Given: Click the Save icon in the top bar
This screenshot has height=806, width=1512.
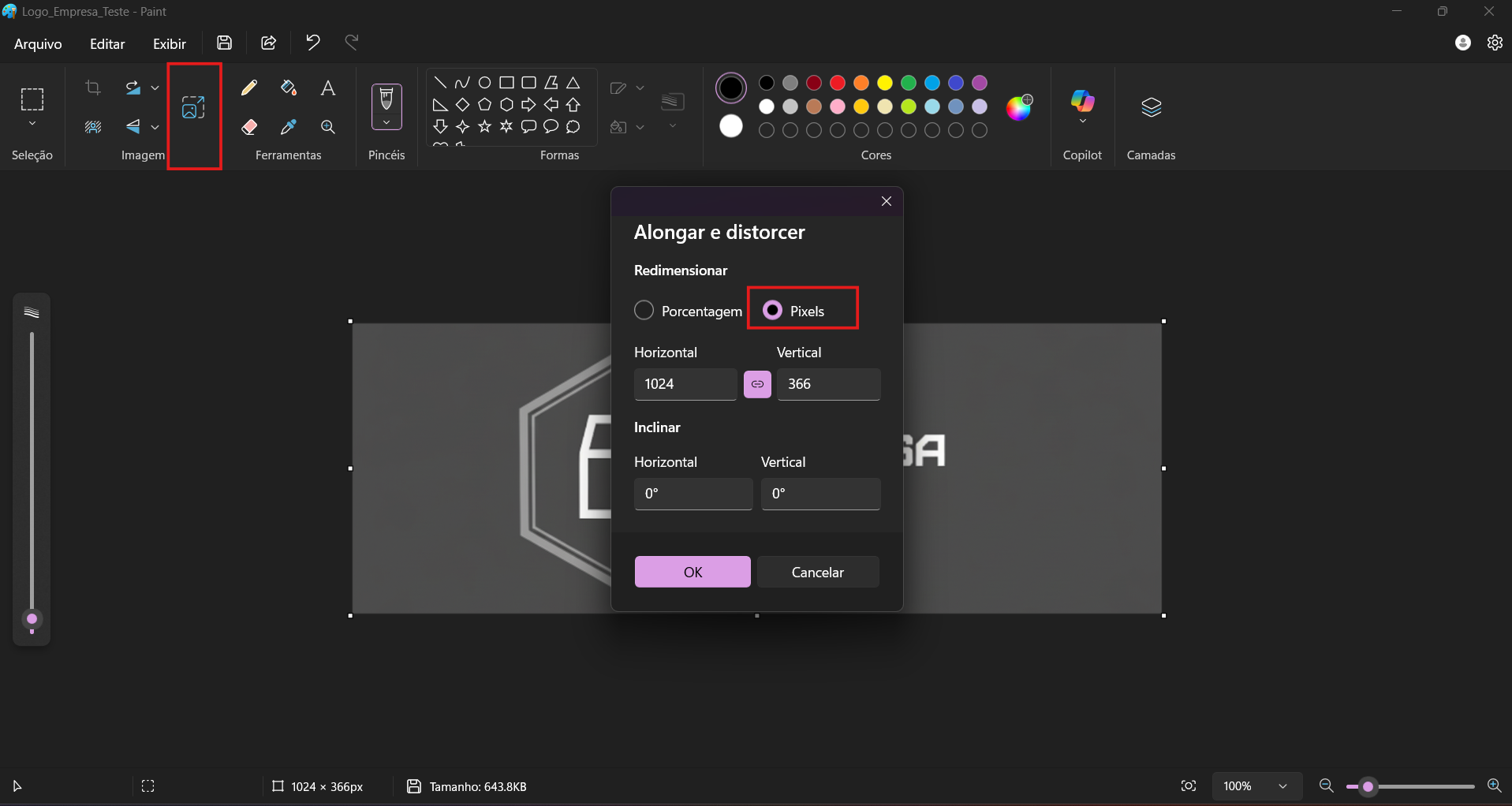Looking at the screenshot, I should [x=225, y=43].
